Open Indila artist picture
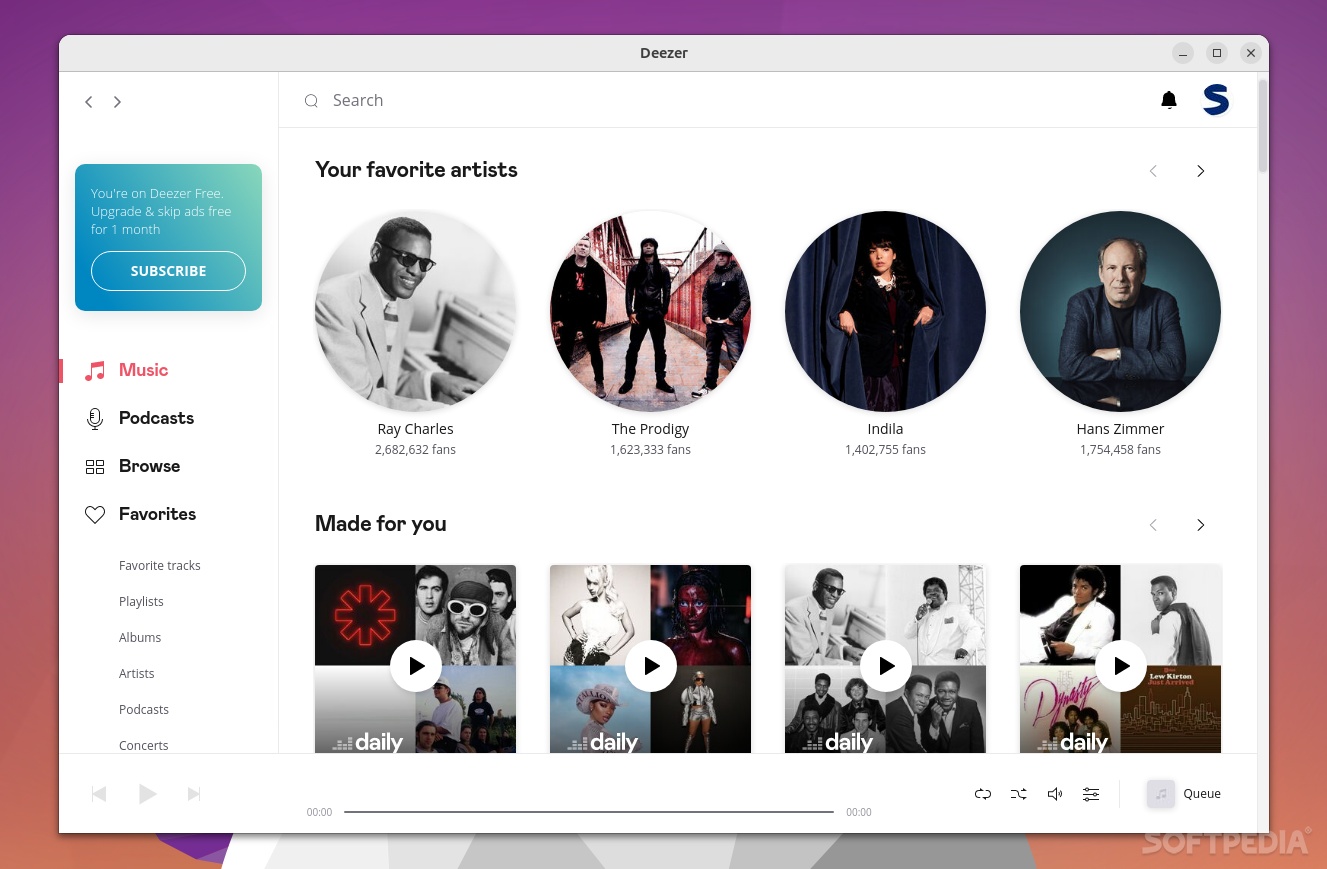This screenshot has width=1327, height=869. coord(886,311)
